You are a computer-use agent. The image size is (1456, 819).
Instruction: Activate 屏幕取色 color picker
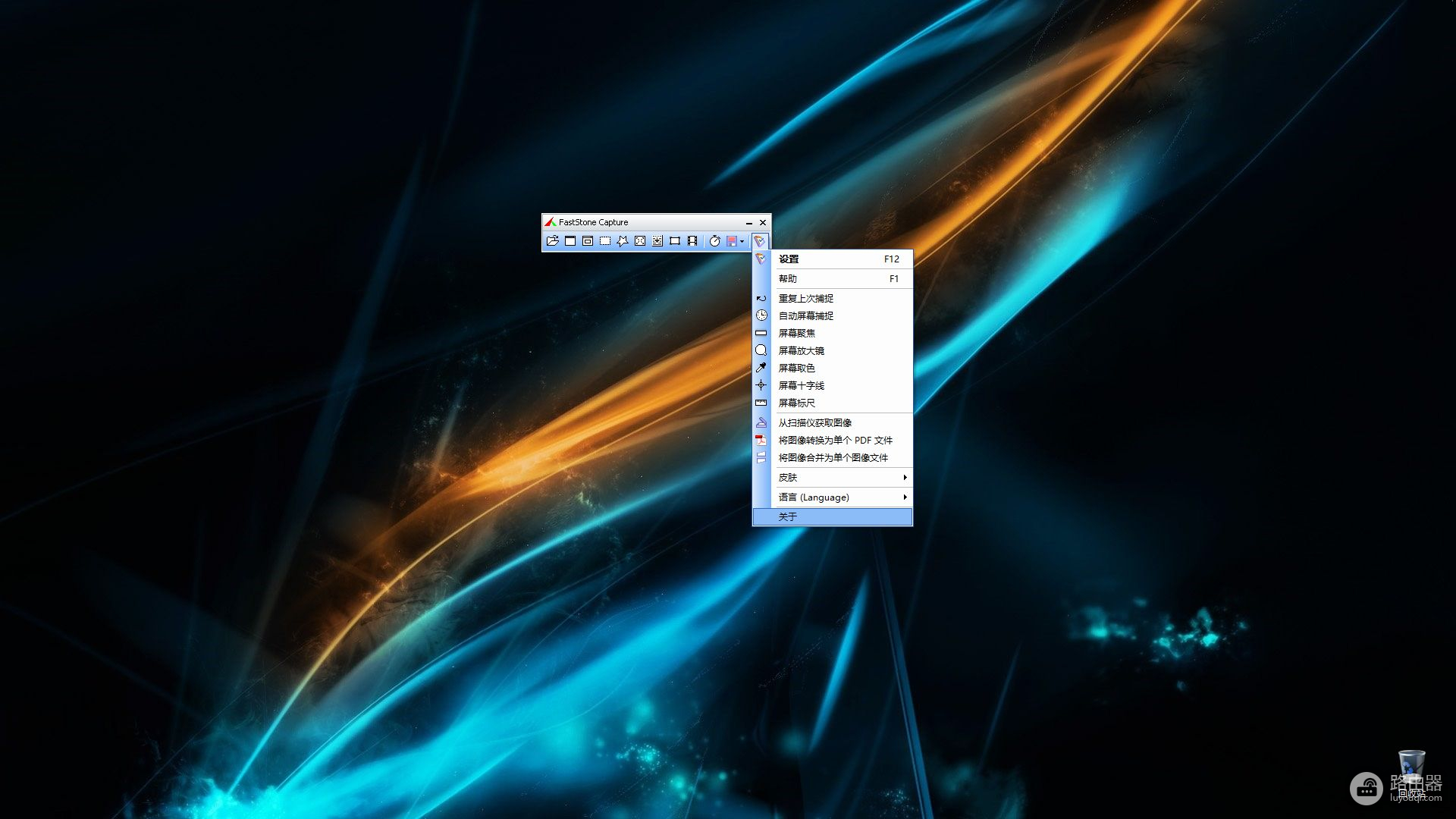833,369
